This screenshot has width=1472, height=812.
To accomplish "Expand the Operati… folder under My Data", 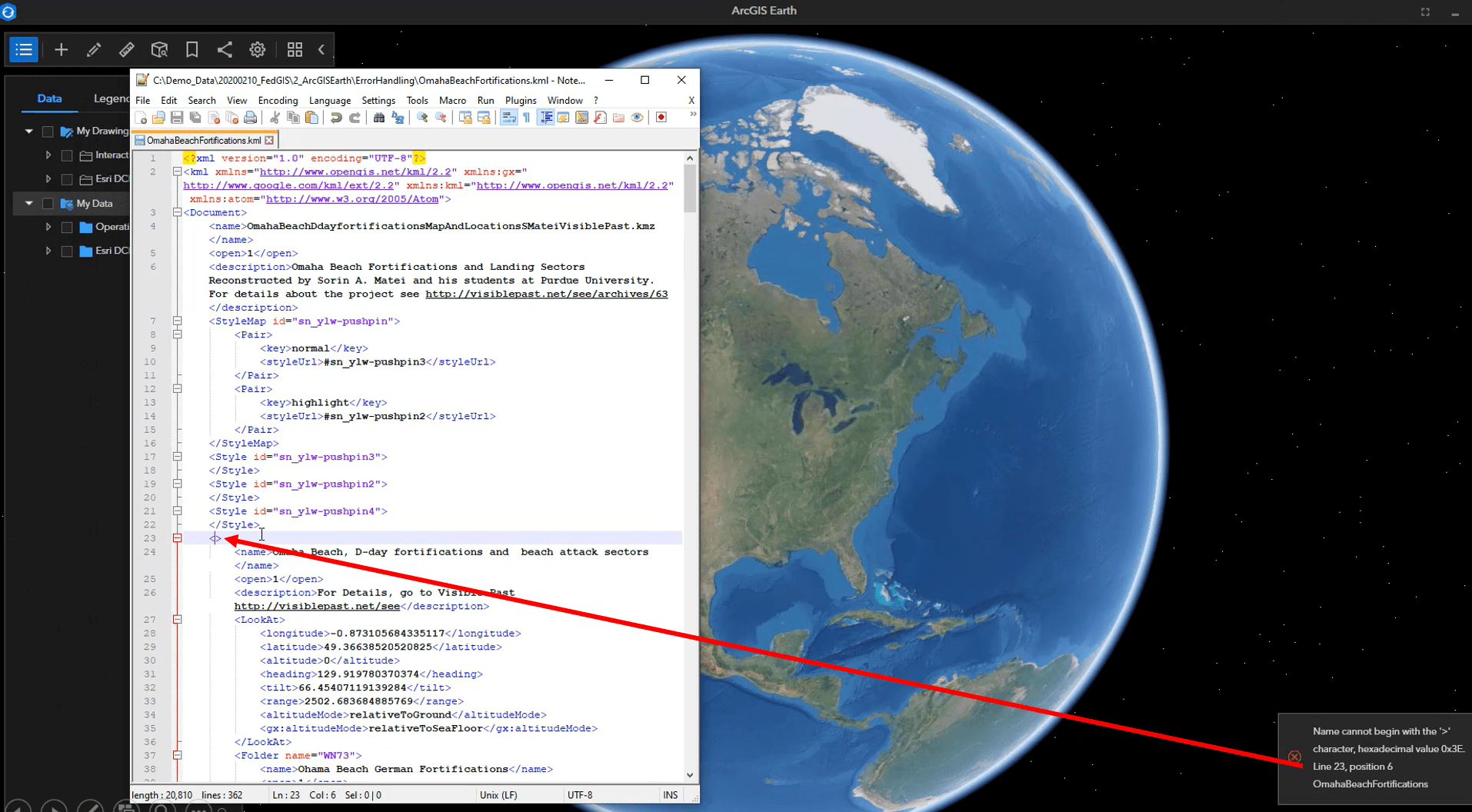I will coord(48,228).
